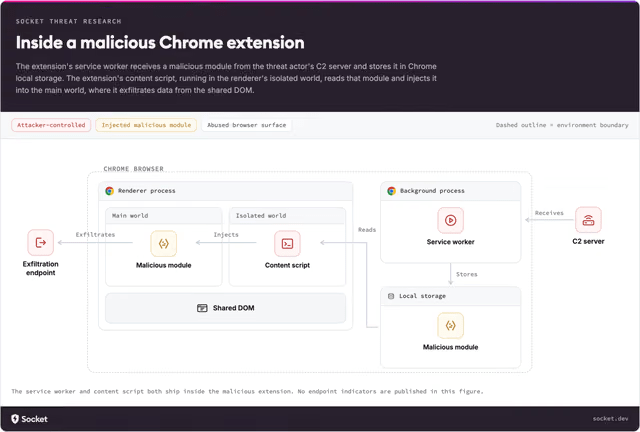Click the Shared DOM window icon
This screenshot has width=640, height=432.
coord(202,308)
